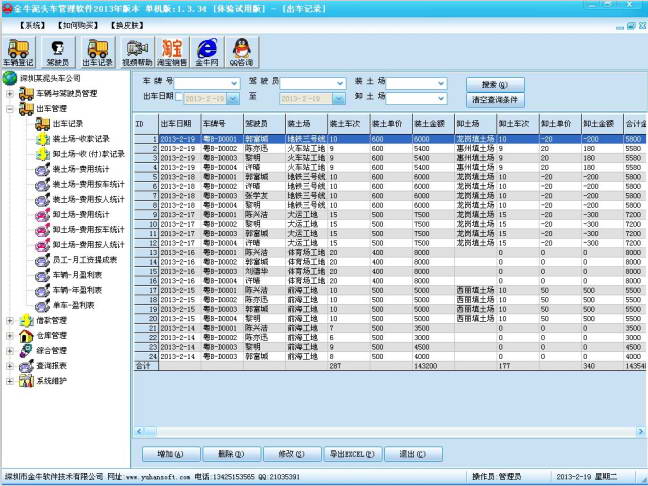The image size is (648, 486).
Task: Expand 查询报表 tree branch
Action: tap(10, 366)
